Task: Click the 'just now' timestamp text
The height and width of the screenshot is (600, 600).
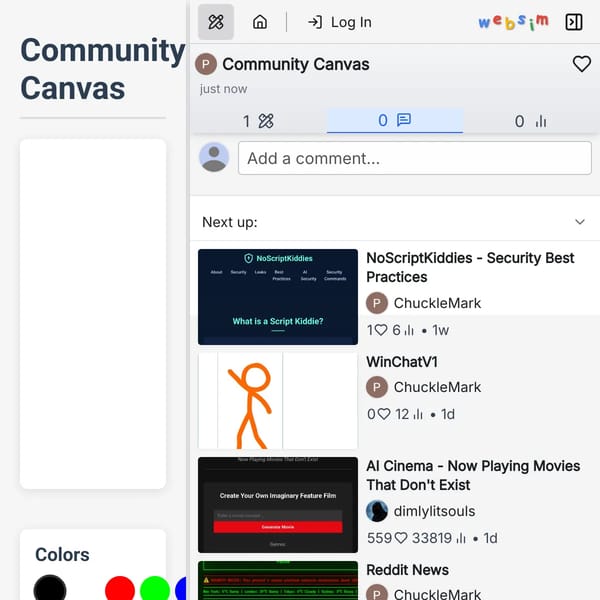Action: (x=223, y=89)
